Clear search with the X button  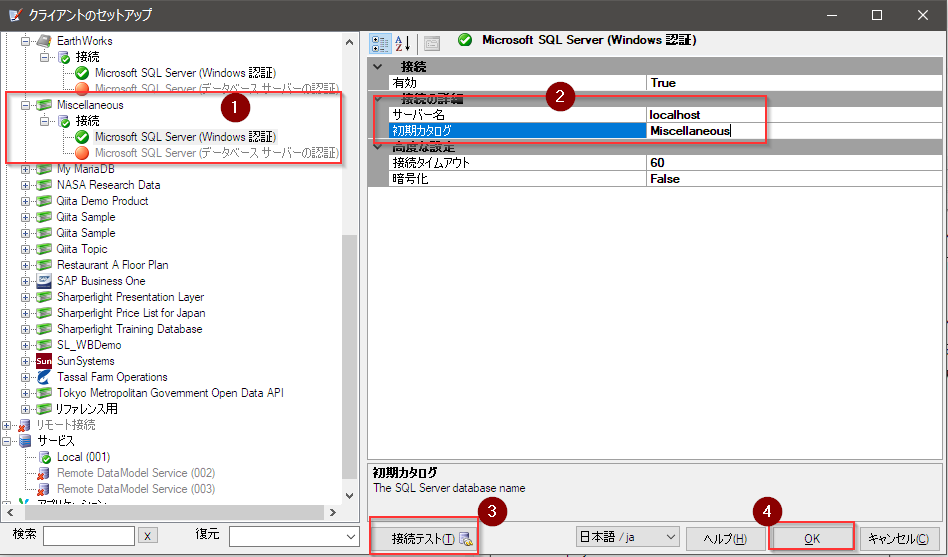point(148,535)
